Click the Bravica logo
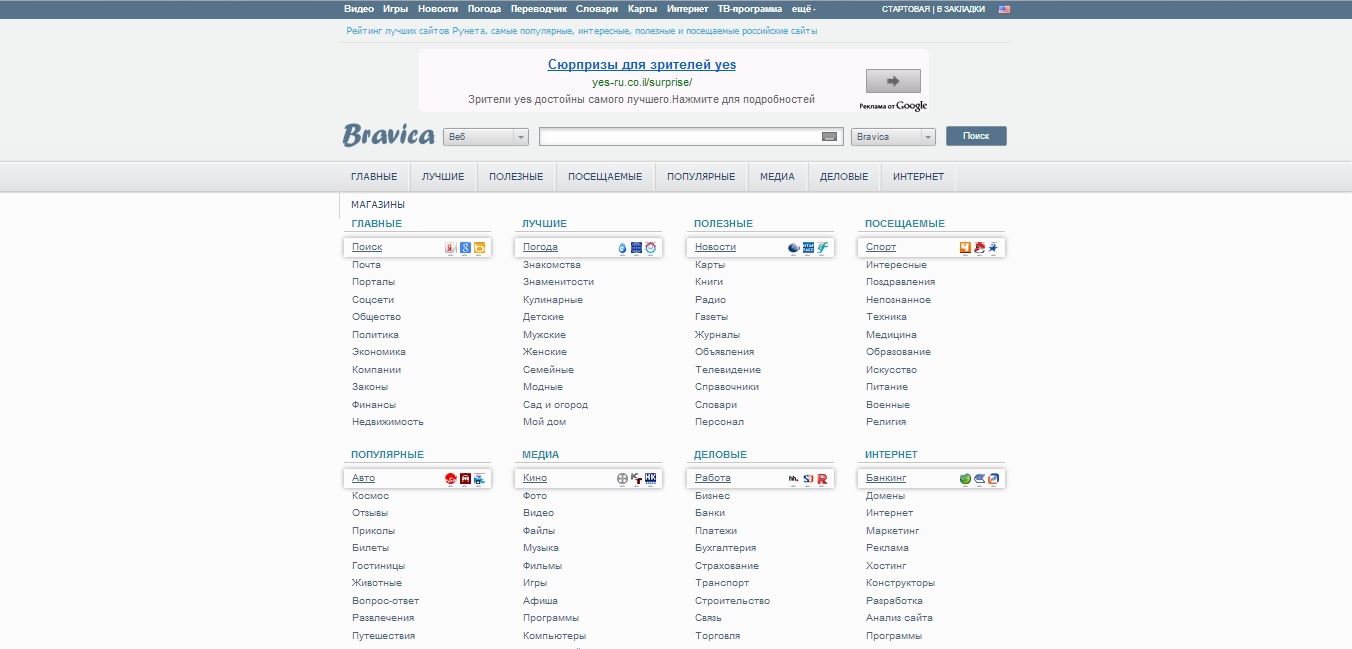The width and height of the screenshot is (1352, 649). click(388, 135)
